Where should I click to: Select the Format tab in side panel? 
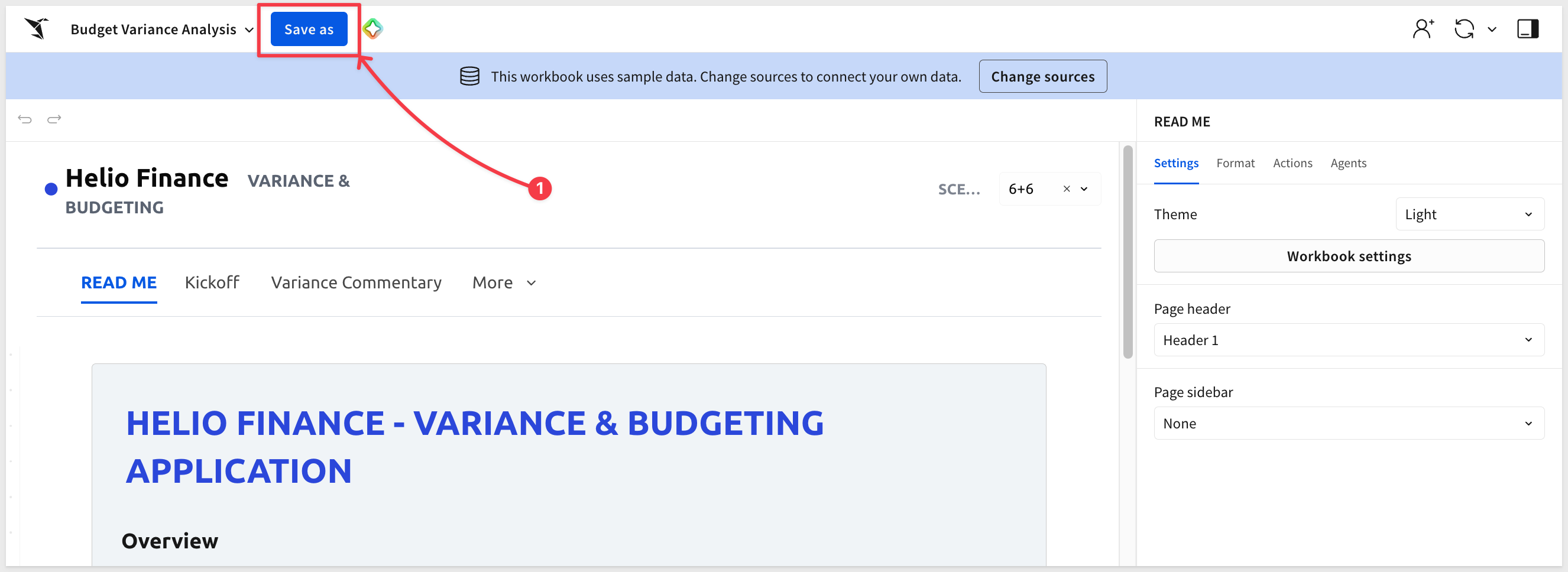click(1235, 163)
